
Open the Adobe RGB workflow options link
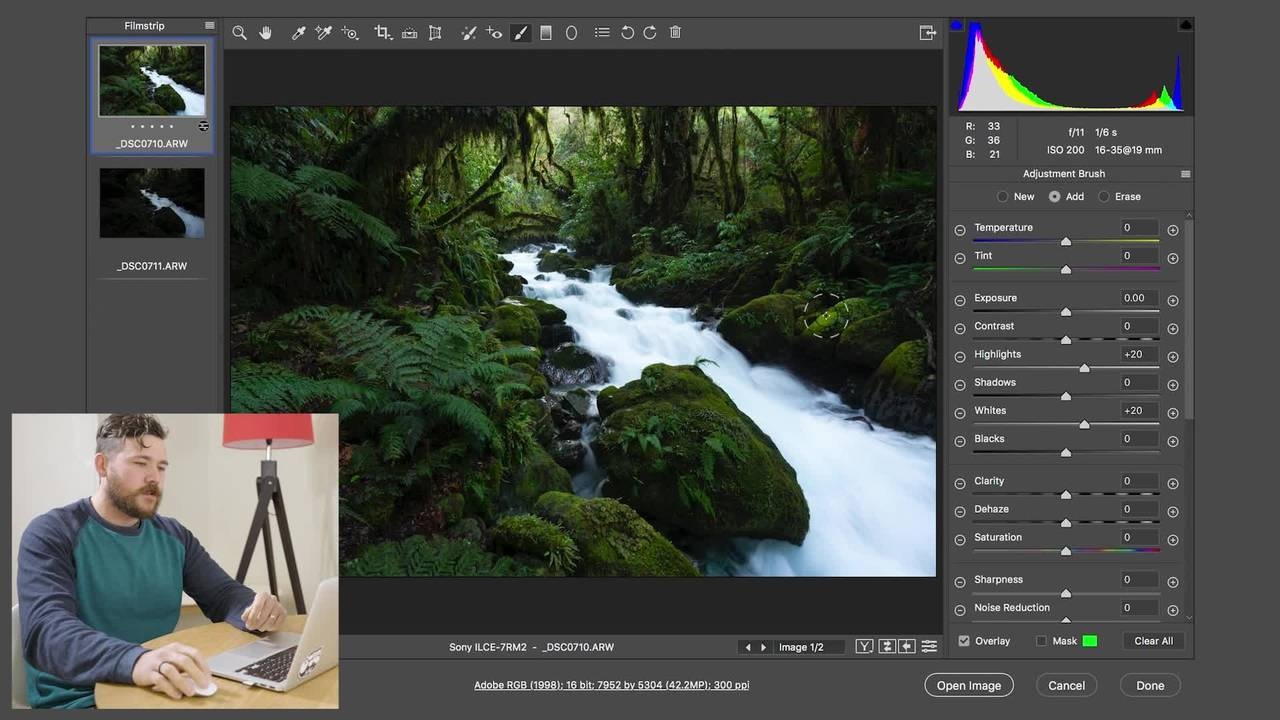[611, 685]
